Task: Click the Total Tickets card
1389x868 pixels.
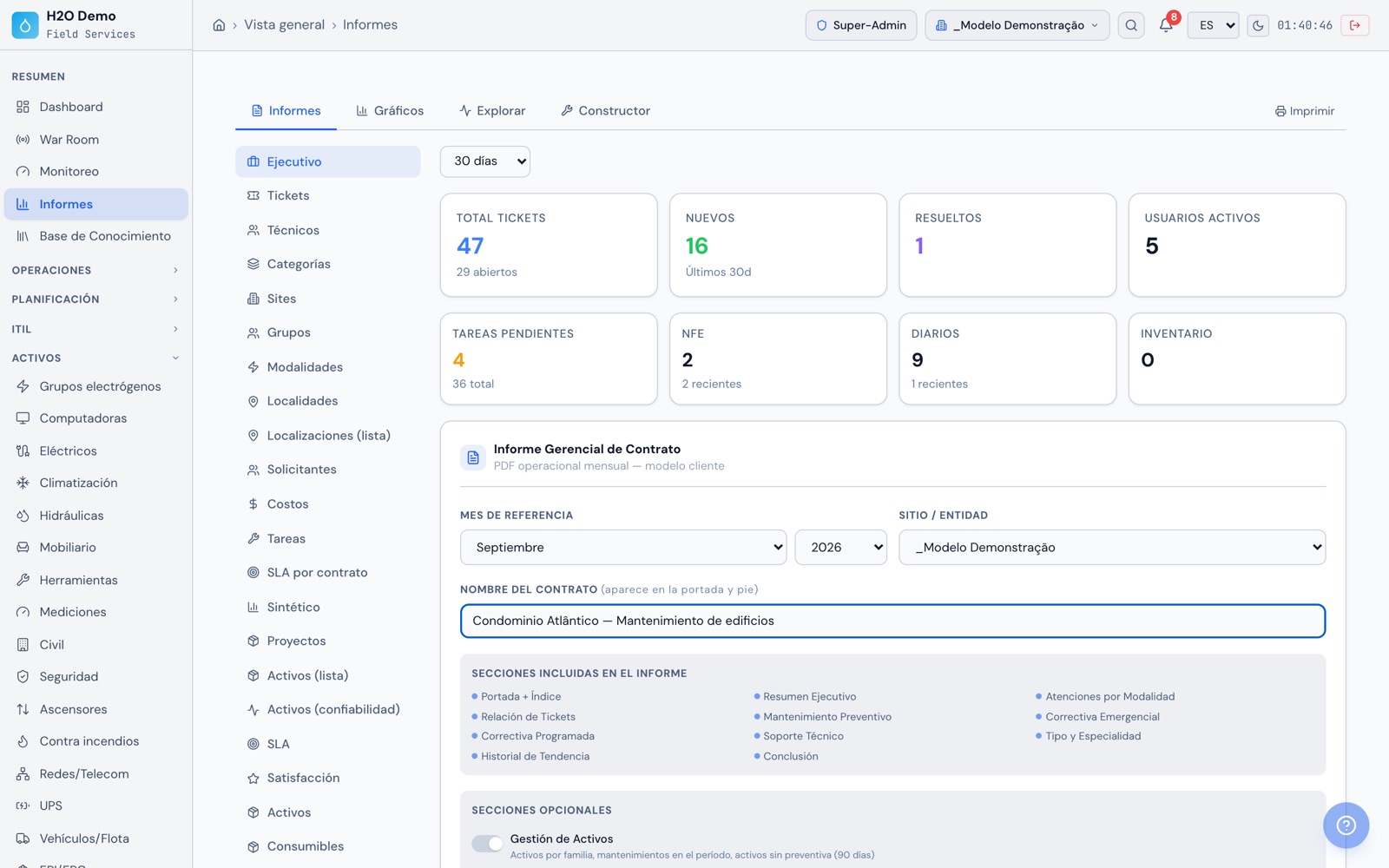Action: coord(549,245)
